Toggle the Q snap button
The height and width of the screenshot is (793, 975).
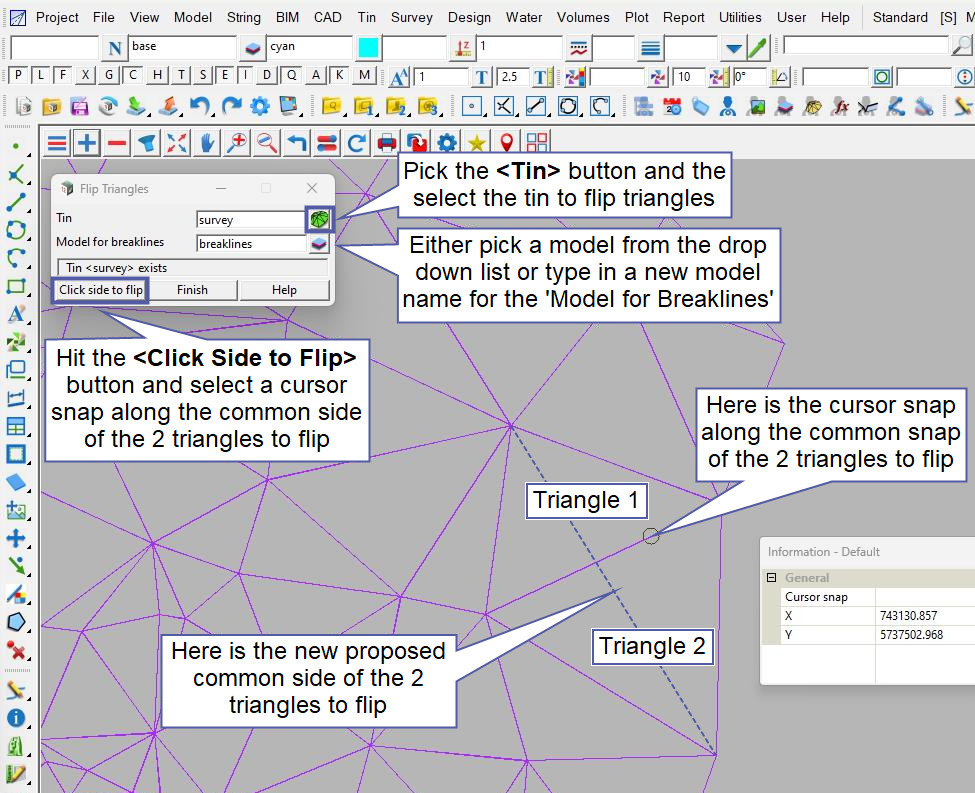pos(291,76)
